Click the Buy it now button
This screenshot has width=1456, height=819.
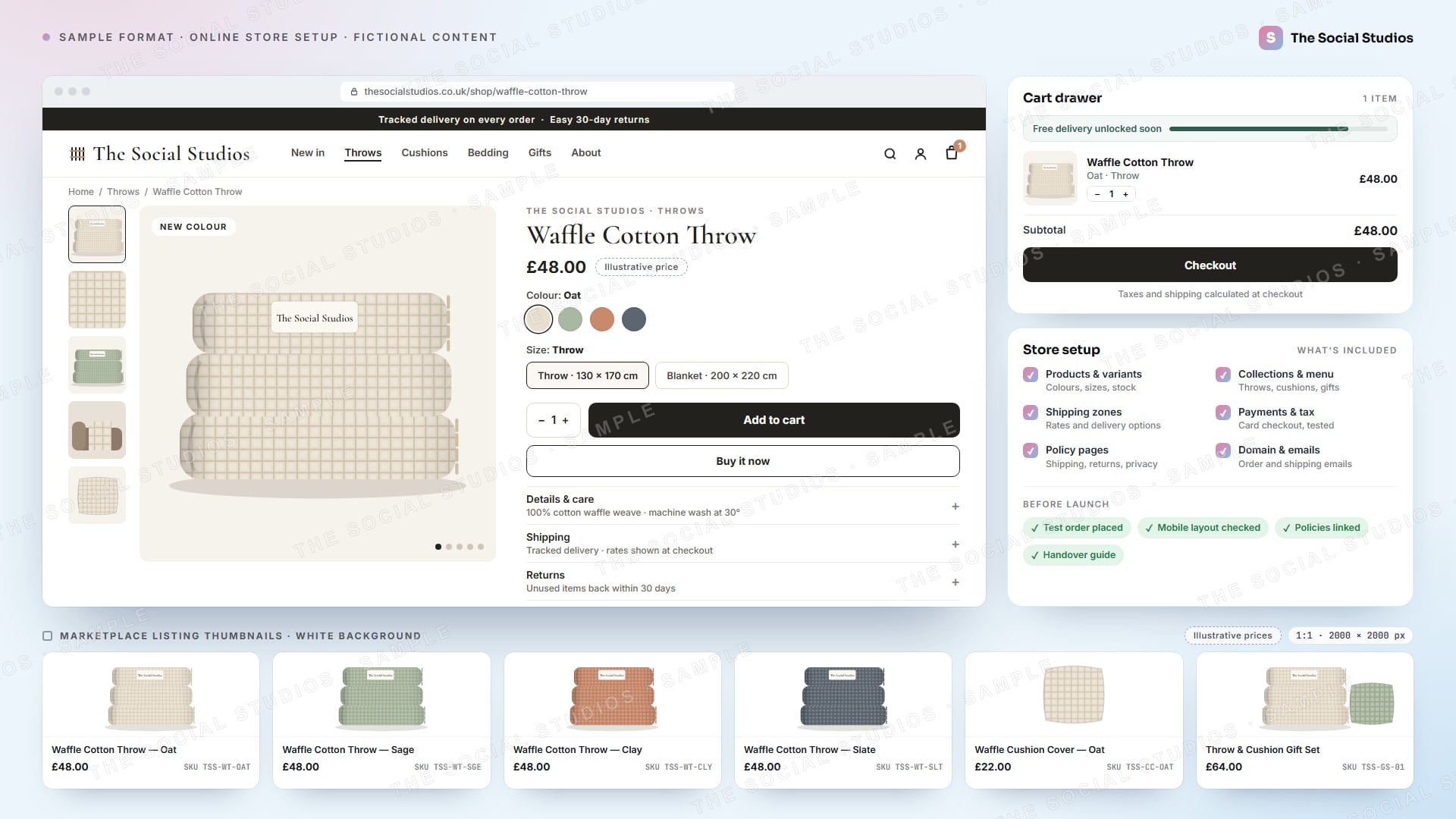tap(742, 461)
